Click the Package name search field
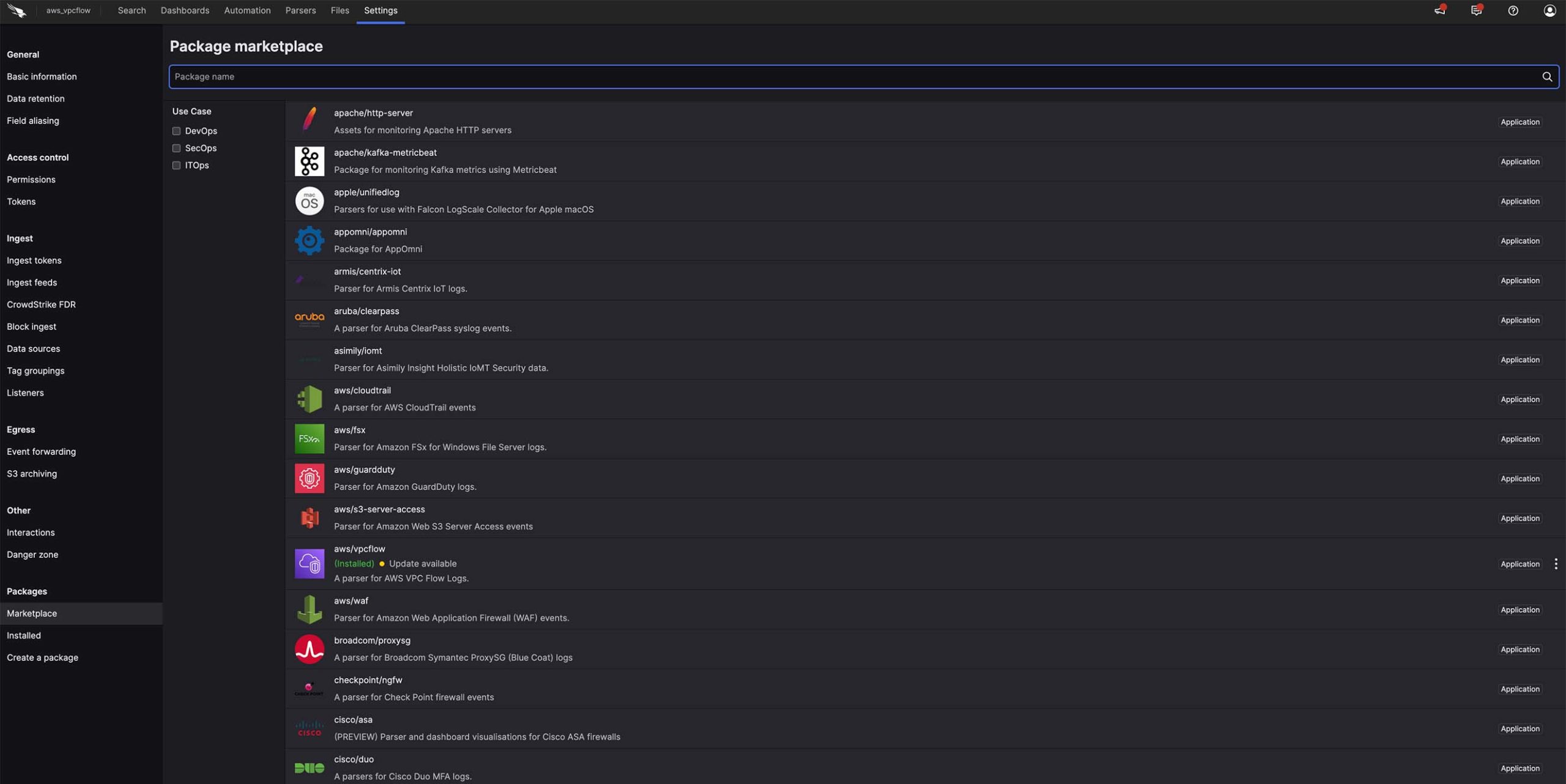 tap(864, 76)
